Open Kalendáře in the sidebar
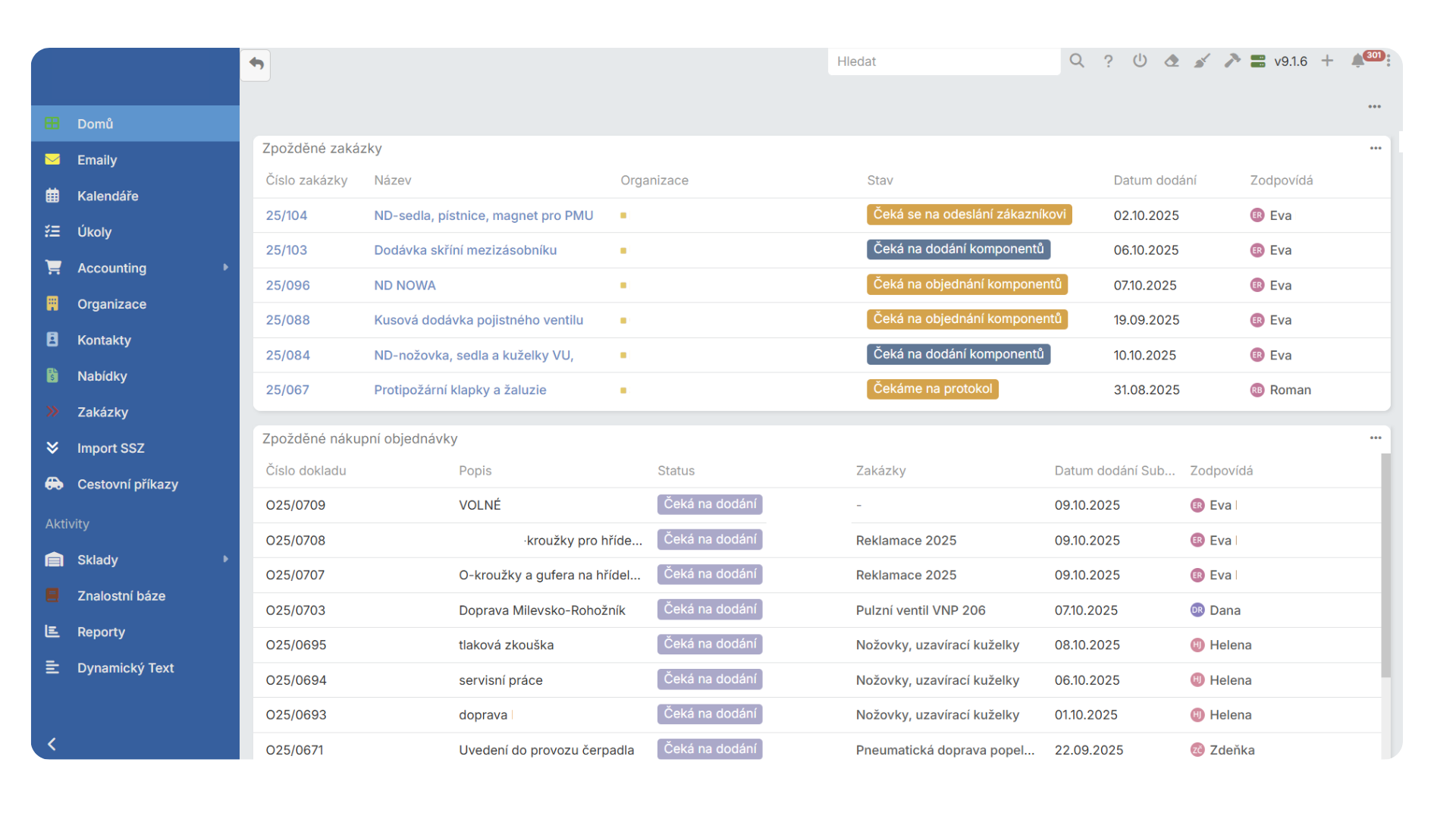The height and width of the screenshot is (819, 1456). (x=108, y=196)
